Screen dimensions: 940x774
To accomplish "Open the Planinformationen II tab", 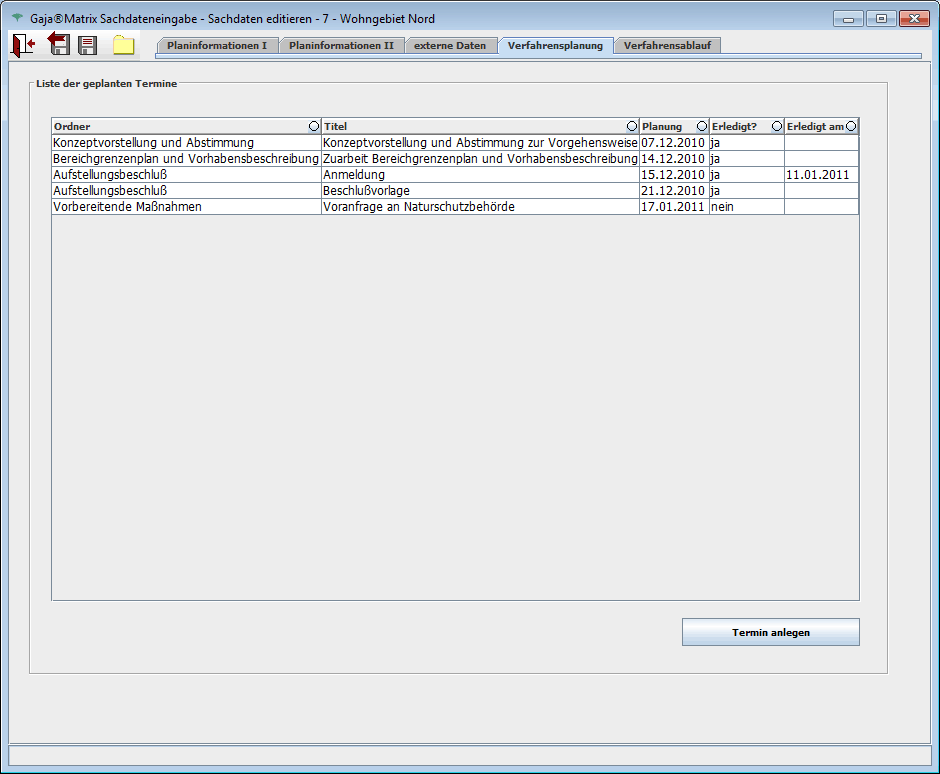I will [x=341, y=45].
